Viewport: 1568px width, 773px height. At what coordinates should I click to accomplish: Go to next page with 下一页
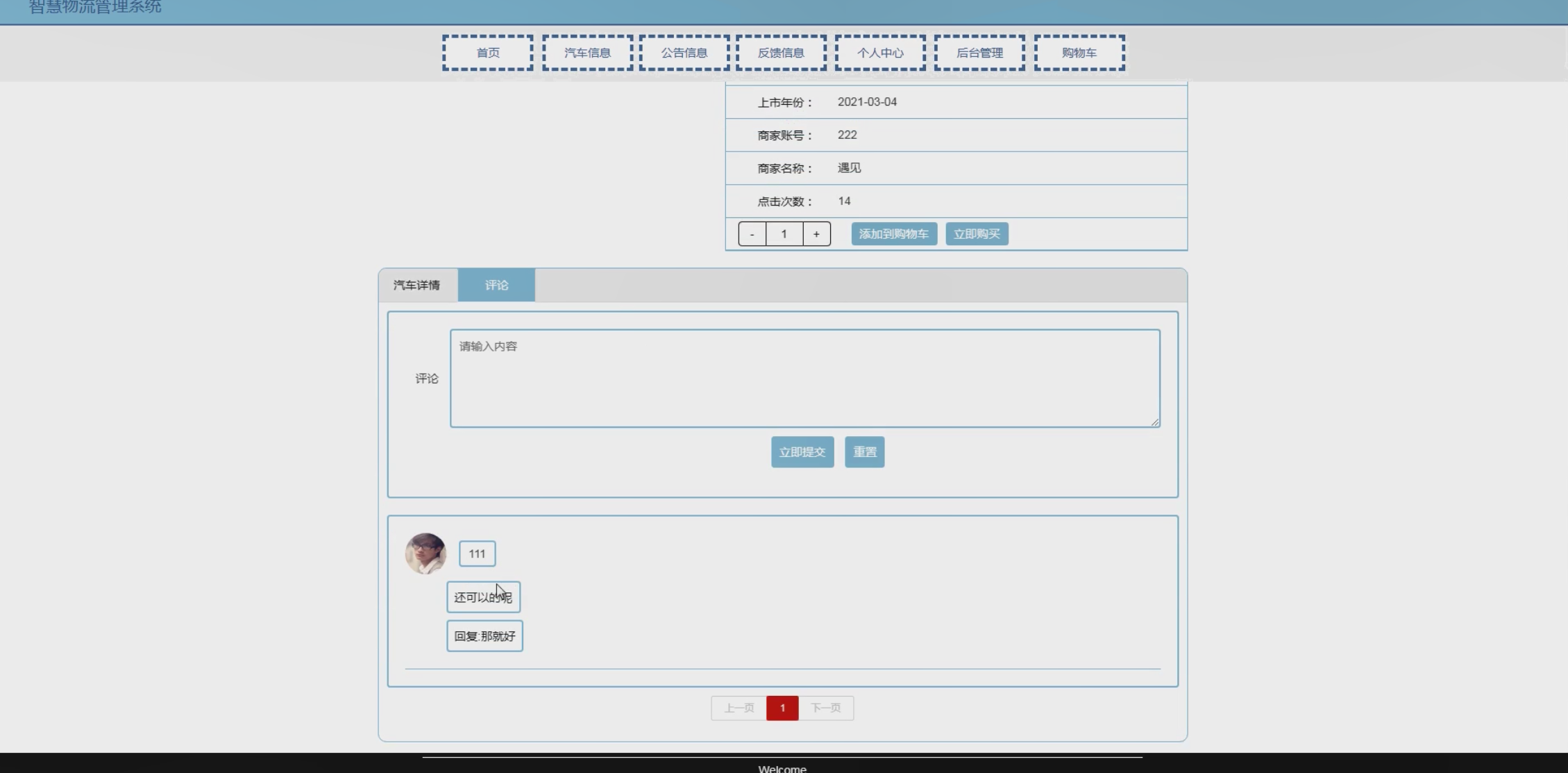(x=825, y=708)
